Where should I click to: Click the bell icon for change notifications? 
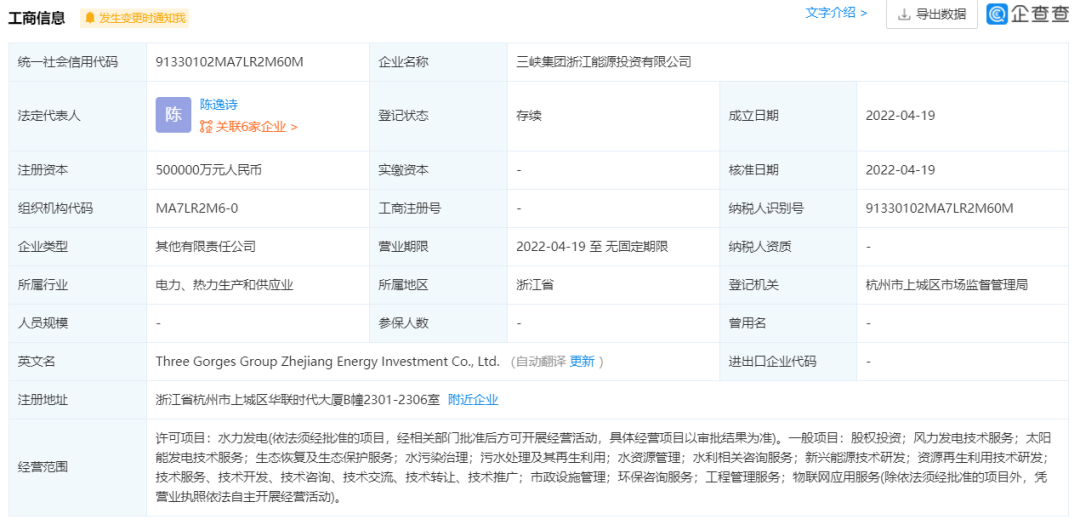pos(90,18)
